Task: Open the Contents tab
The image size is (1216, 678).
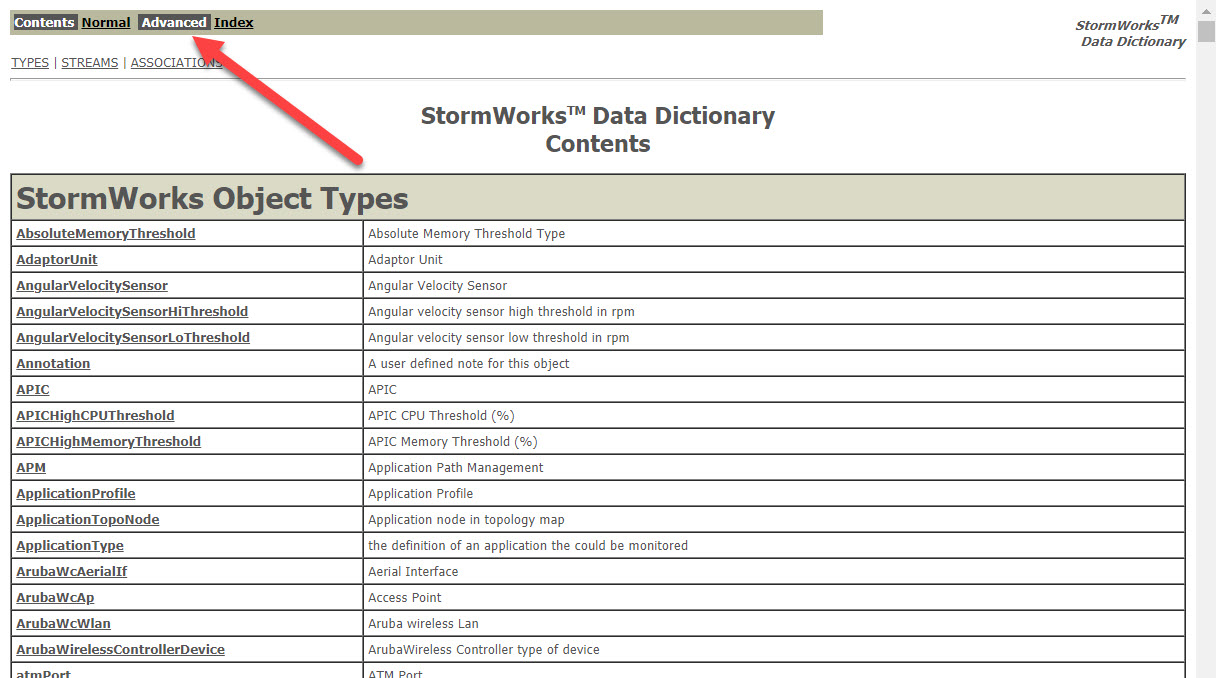Action: pos(45,22)
